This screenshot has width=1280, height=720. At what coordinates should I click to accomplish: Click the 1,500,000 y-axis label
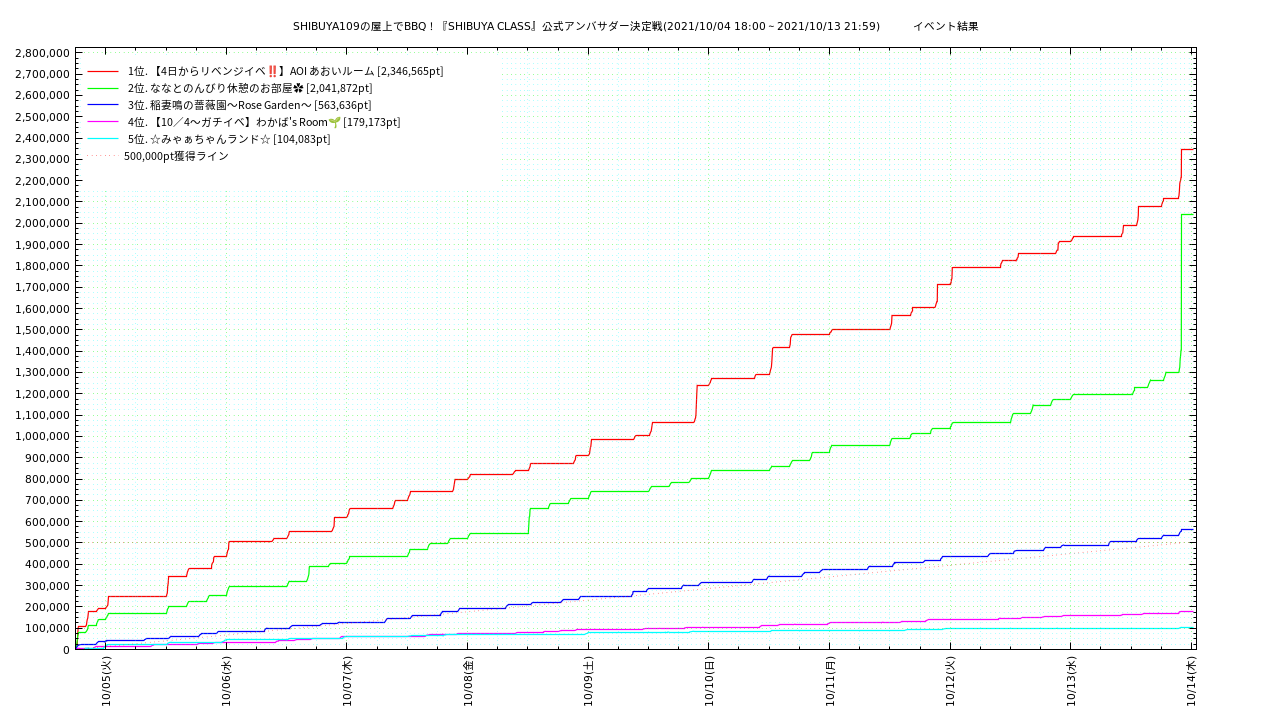[43, 330]
